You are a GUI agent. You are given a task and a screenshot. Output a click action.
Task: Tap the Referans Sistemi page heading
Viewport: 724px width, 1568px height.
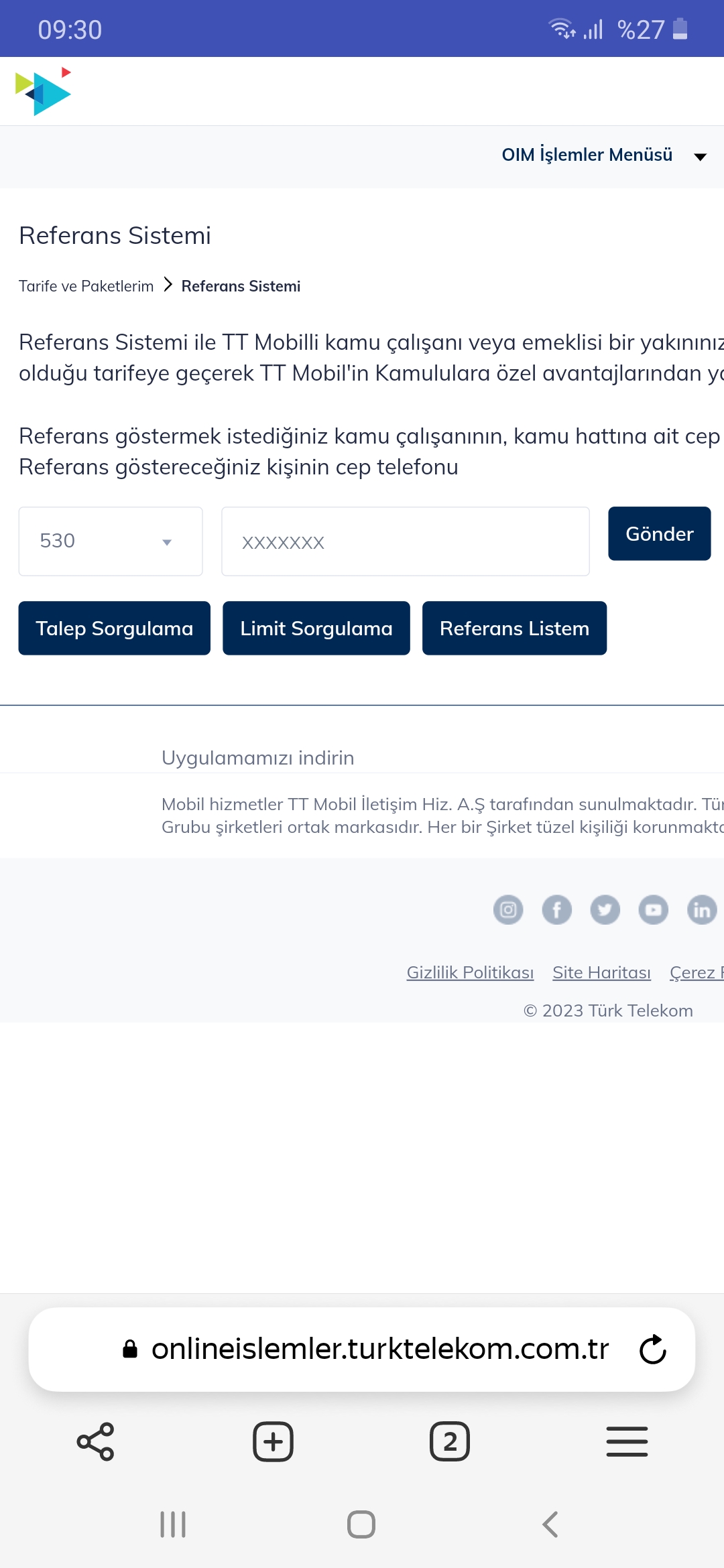click(115, 236)
